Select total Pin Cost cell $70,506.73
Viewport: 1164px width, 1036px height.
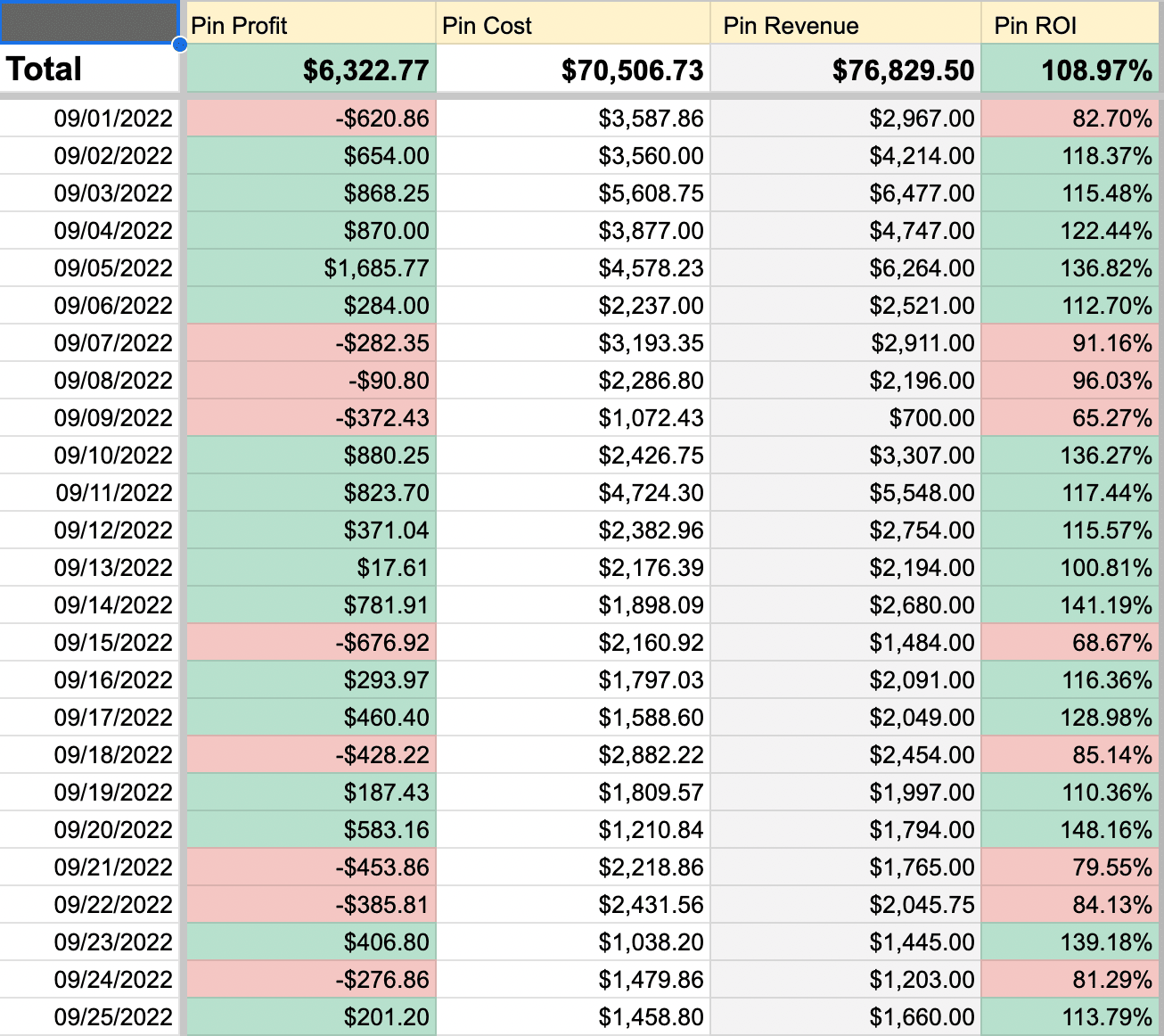point(573,70)
